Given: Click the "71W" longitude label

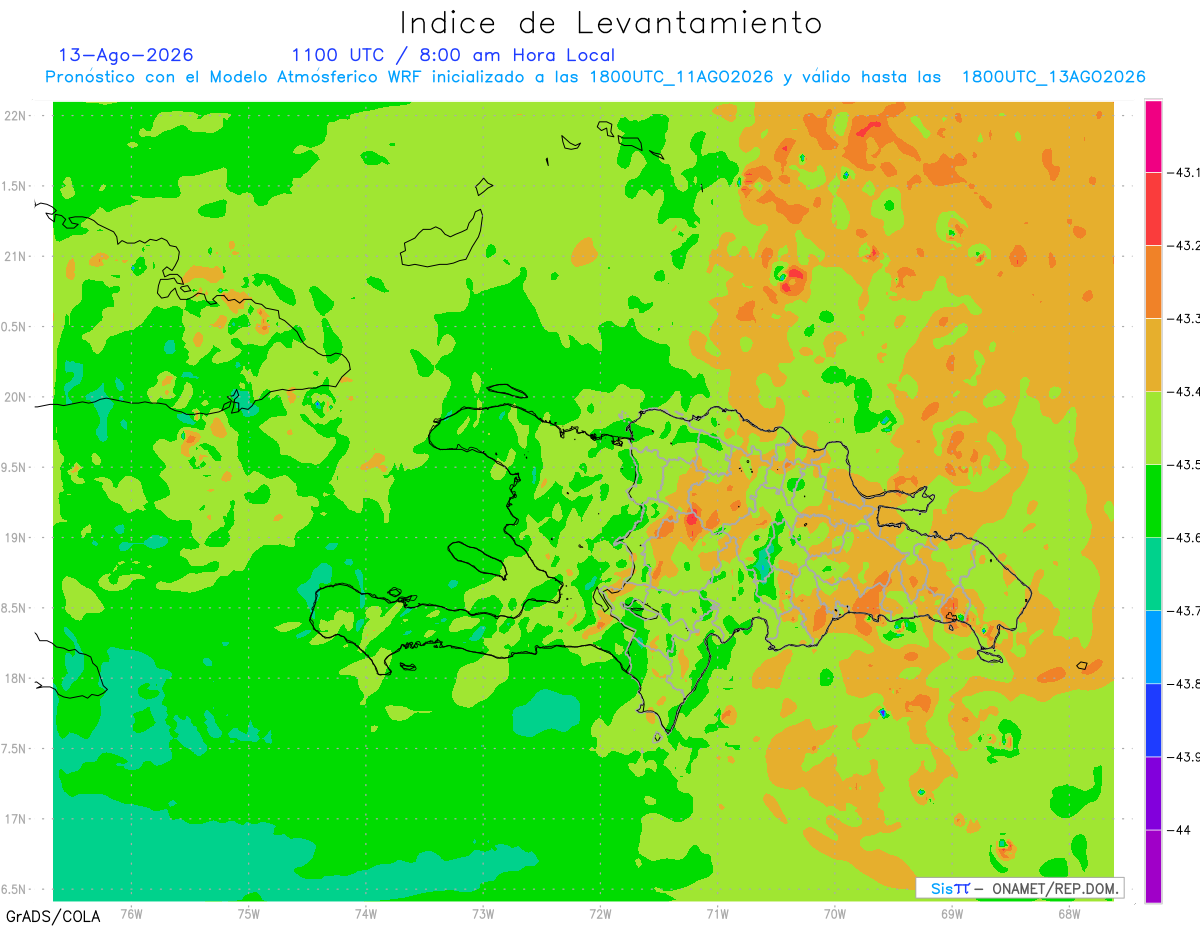Looking at the screenshot, I should [717, 912].
